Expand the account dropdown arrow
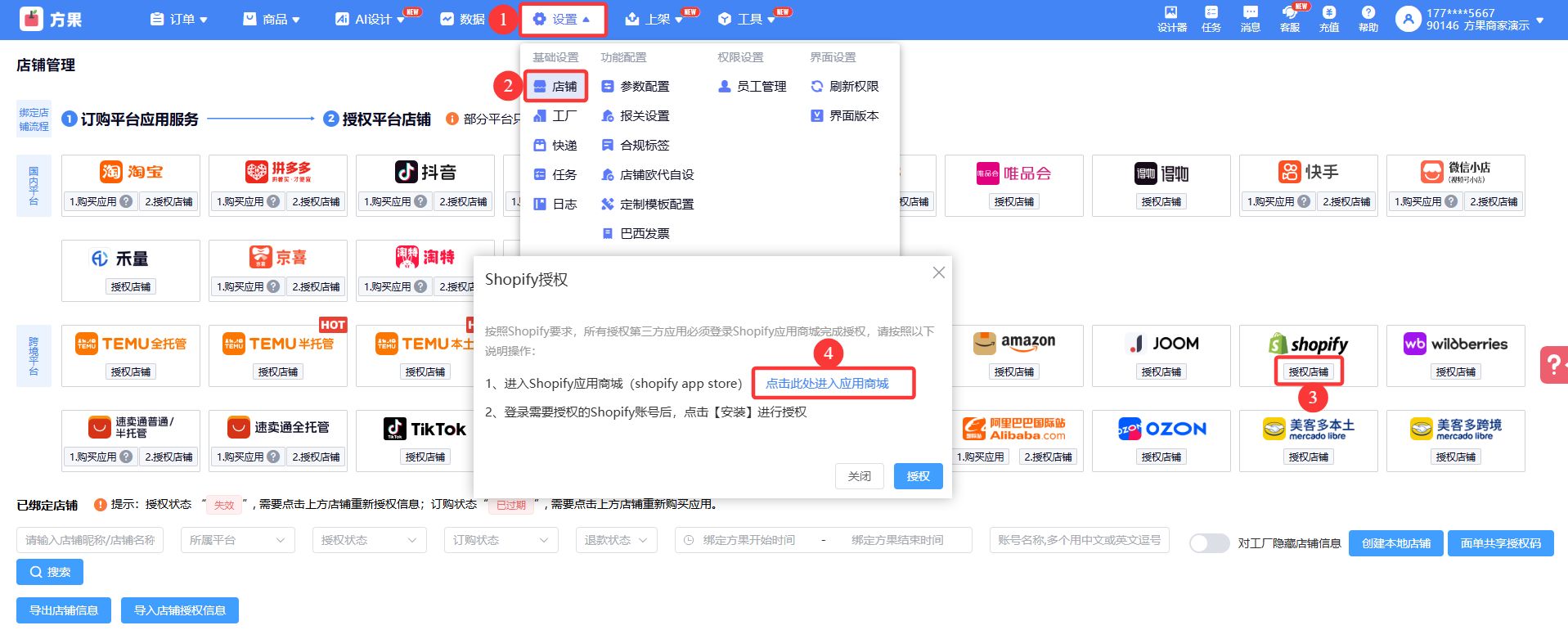 [x=1540, y=20]
